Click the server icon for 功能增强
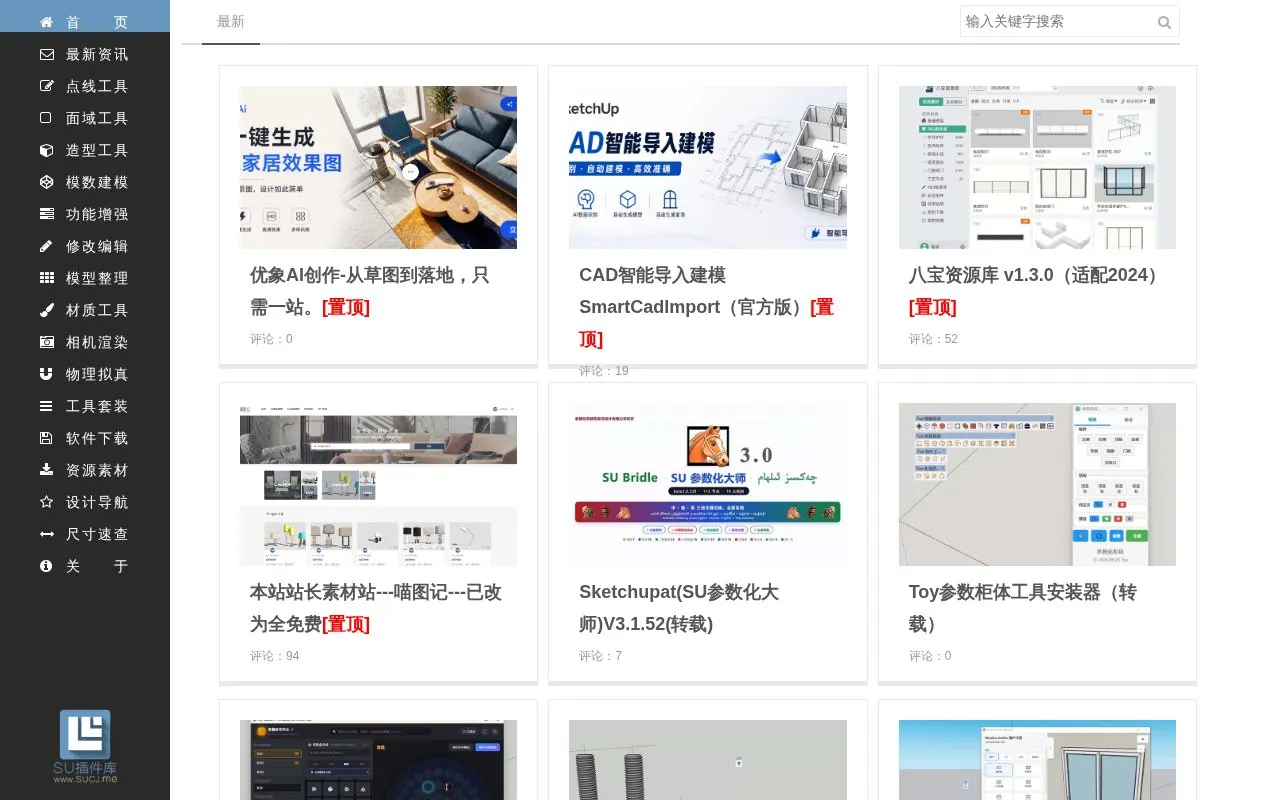 tap(46, 214)
